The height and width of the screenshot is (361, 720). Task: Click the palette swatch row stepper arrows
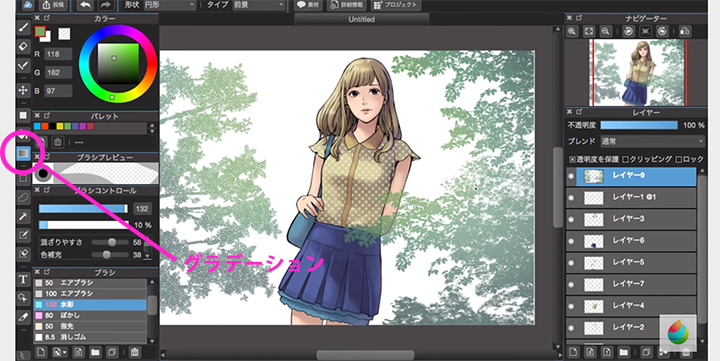click(x=152, y=128)
